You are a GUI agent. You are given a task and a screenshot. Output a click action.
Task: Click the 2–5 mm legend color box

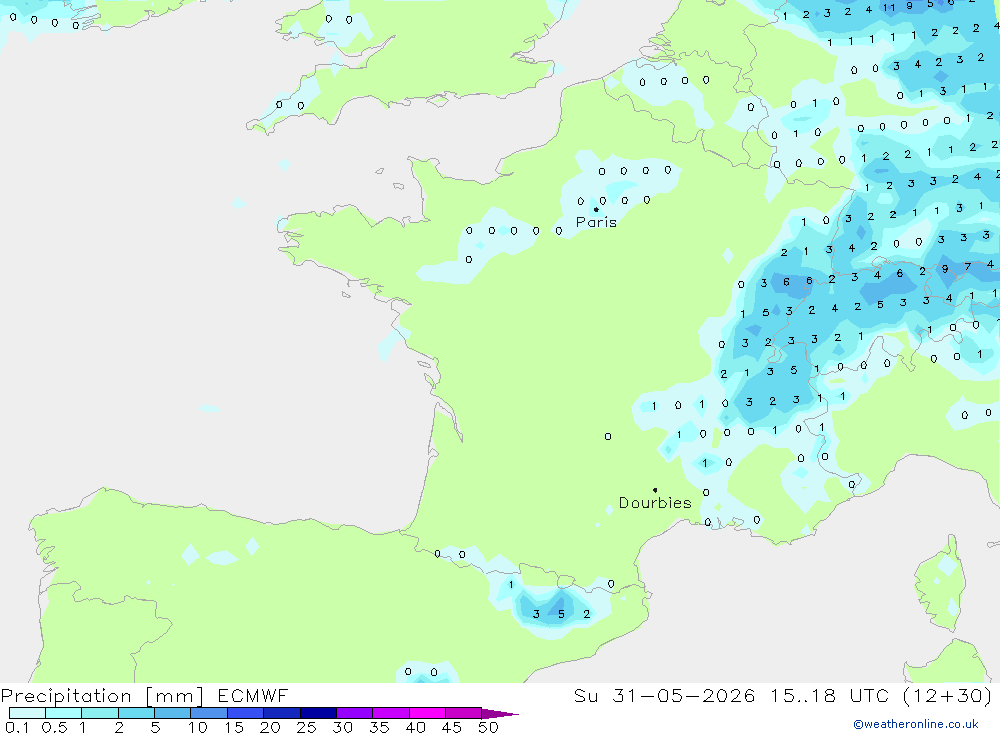point(136,713)
